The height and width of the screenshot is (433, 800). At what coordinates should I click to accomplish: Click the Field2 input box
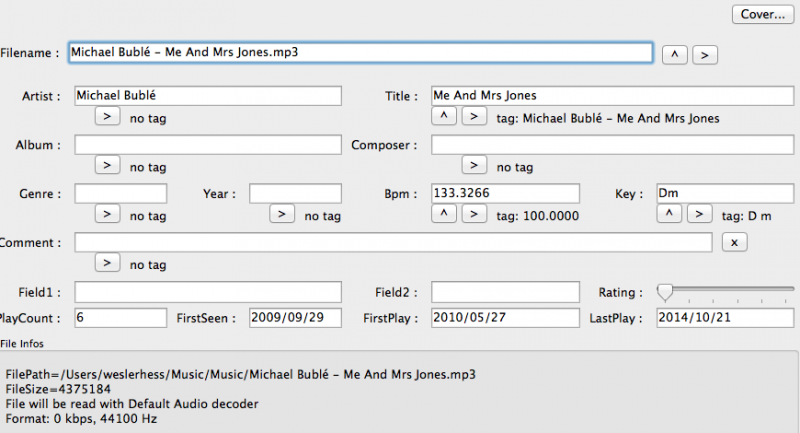505,292
